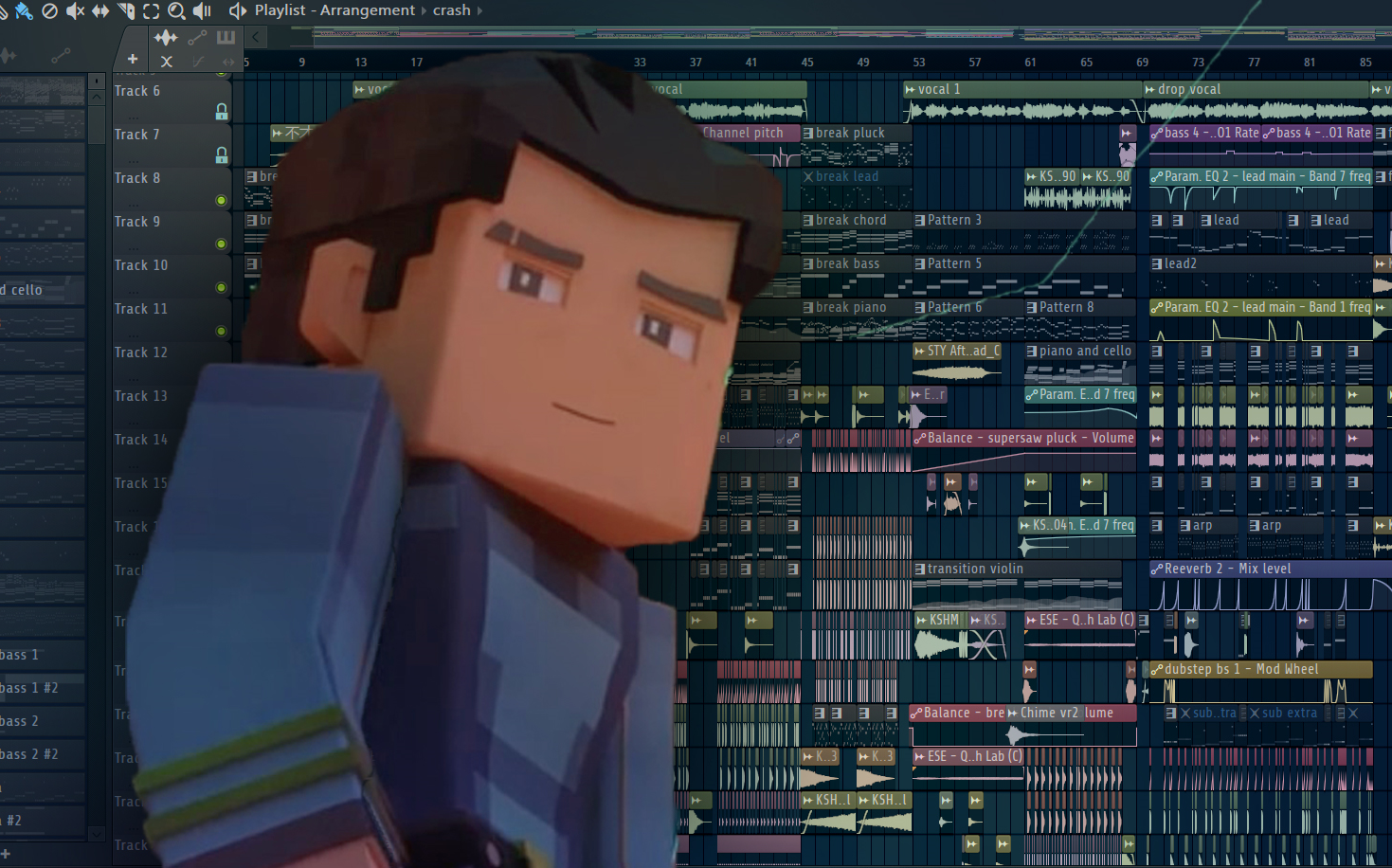Add new item with bottom-left plus icon
The width and height of the screenshot is (1392, 868).
[5, 855]
